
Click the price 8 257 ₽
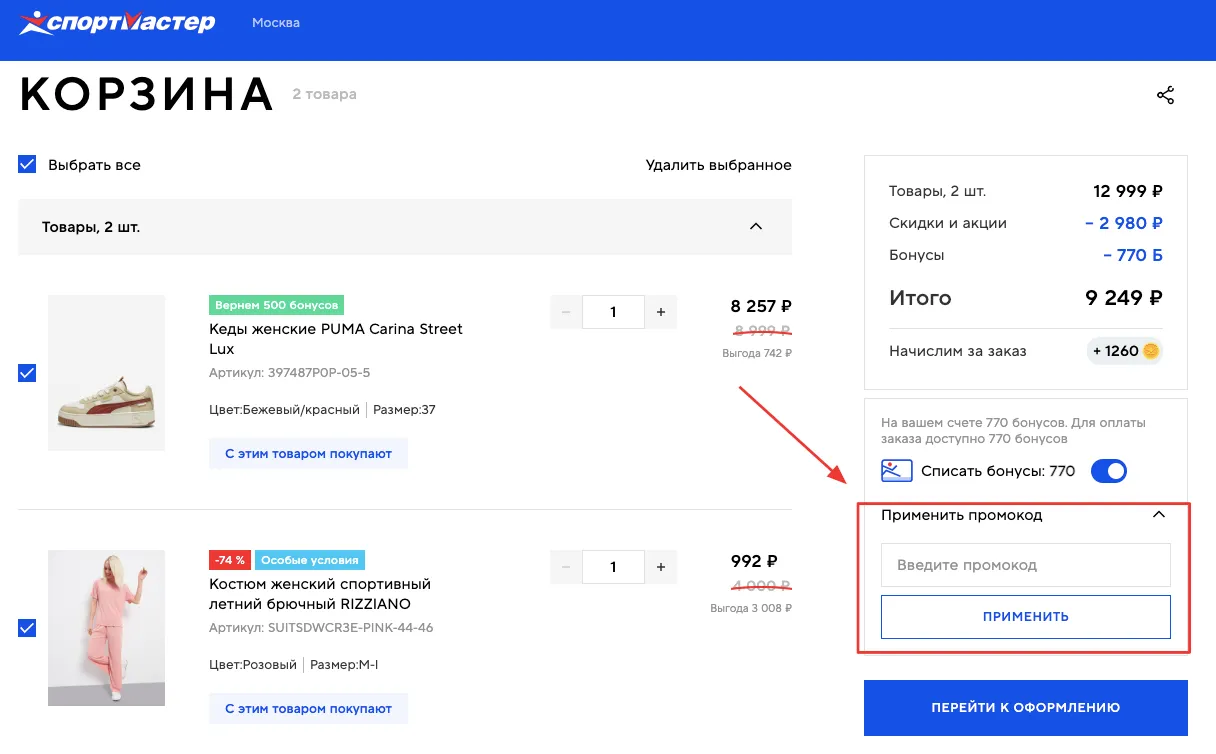tap(761, 307)
